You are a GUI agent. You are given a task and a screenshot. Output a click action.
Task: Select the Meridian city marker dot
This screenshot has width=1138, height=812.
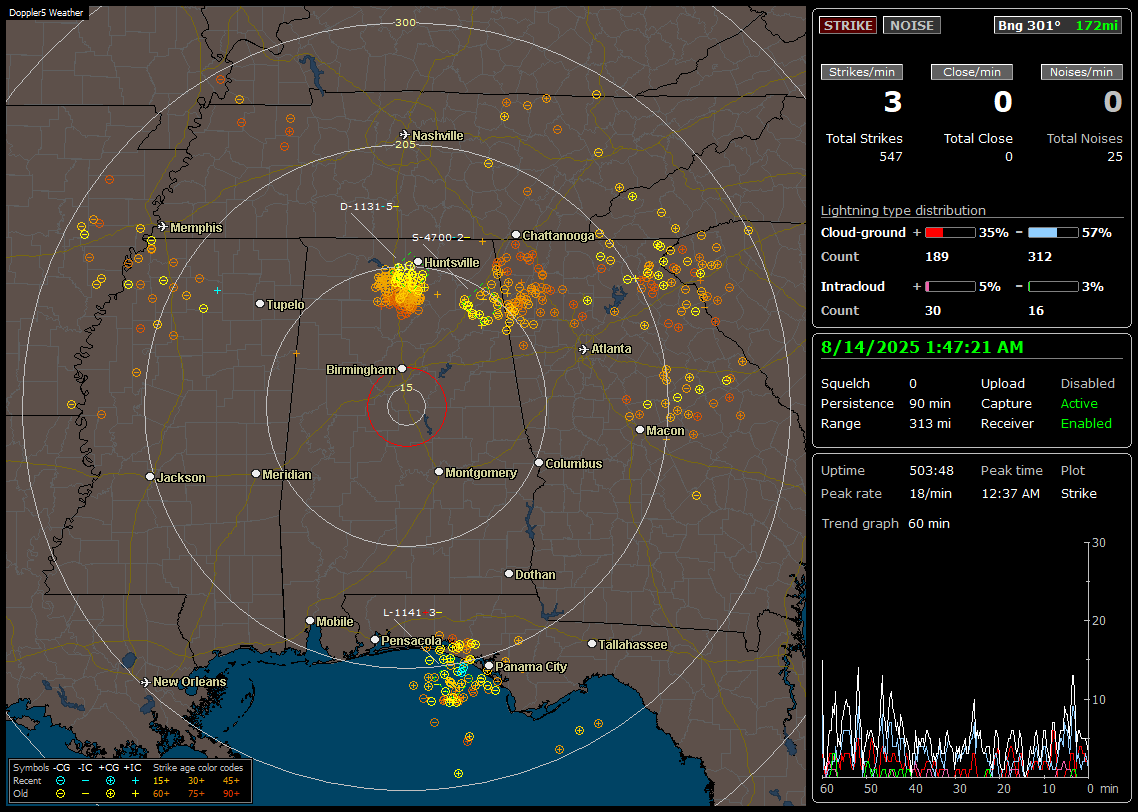255,474
